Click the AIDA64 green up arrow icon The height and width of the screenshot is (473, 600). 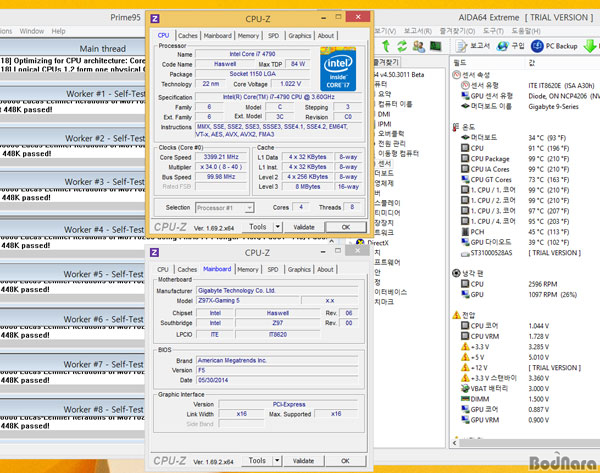386,46
